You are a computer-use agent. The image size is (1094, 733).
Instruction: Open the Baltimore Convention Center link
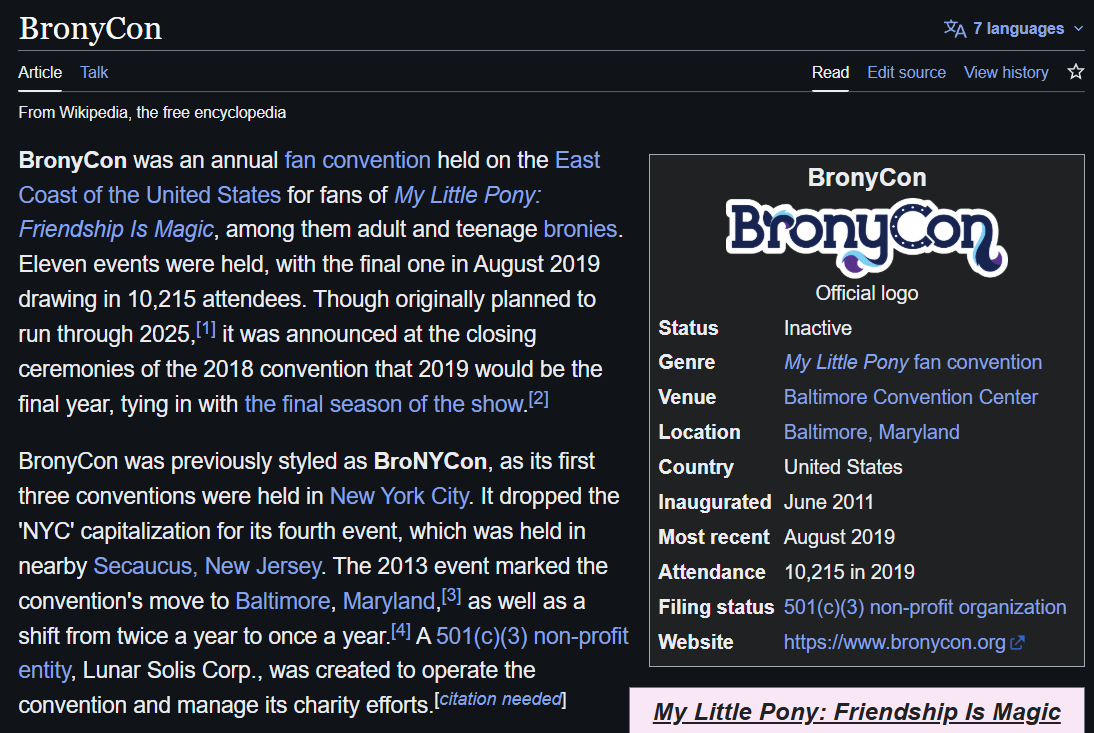point(911,398)
